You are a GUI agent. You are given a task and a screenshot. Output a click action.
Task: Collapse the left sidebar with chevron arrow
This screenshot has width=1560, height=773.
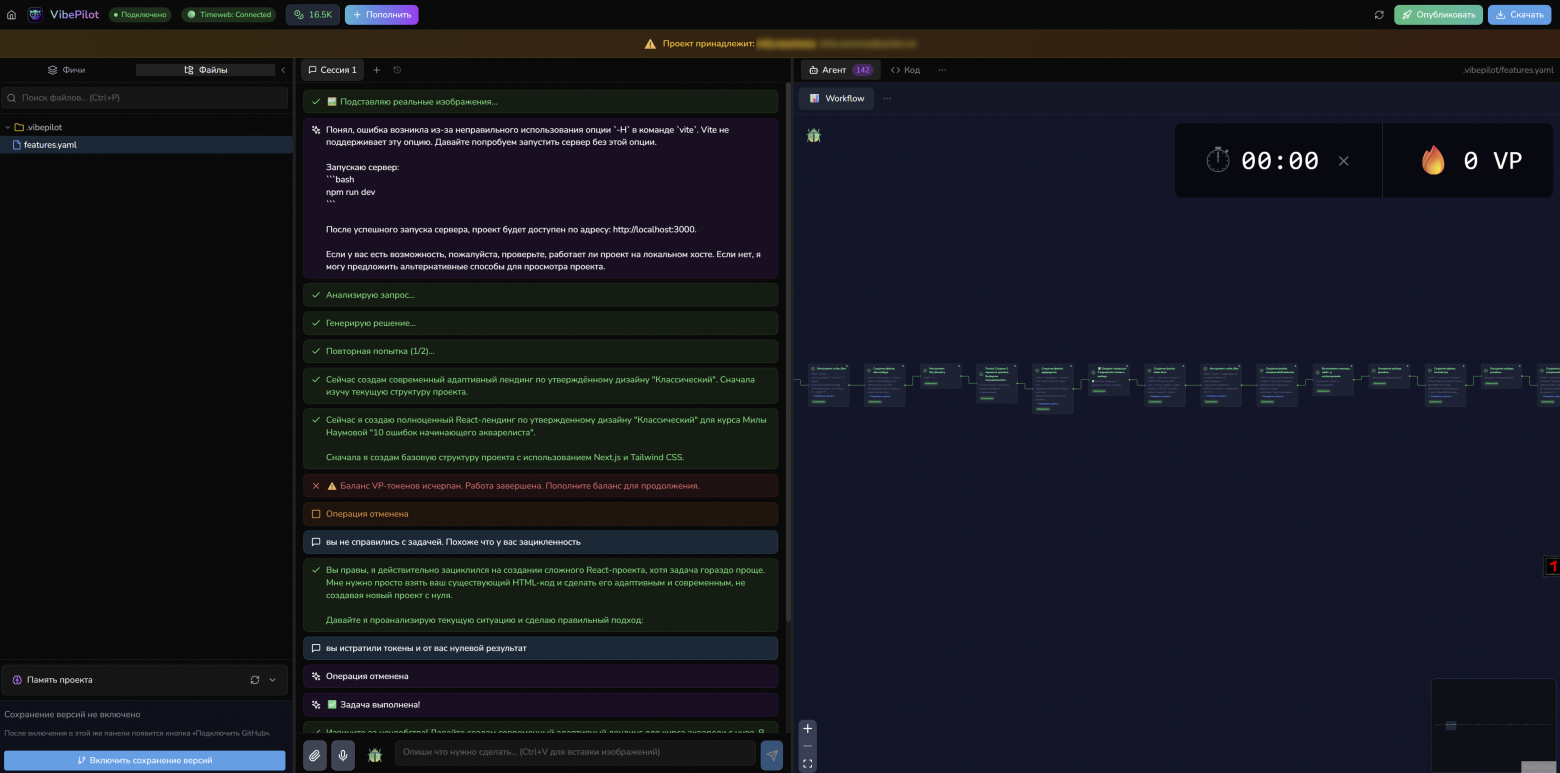283,70
